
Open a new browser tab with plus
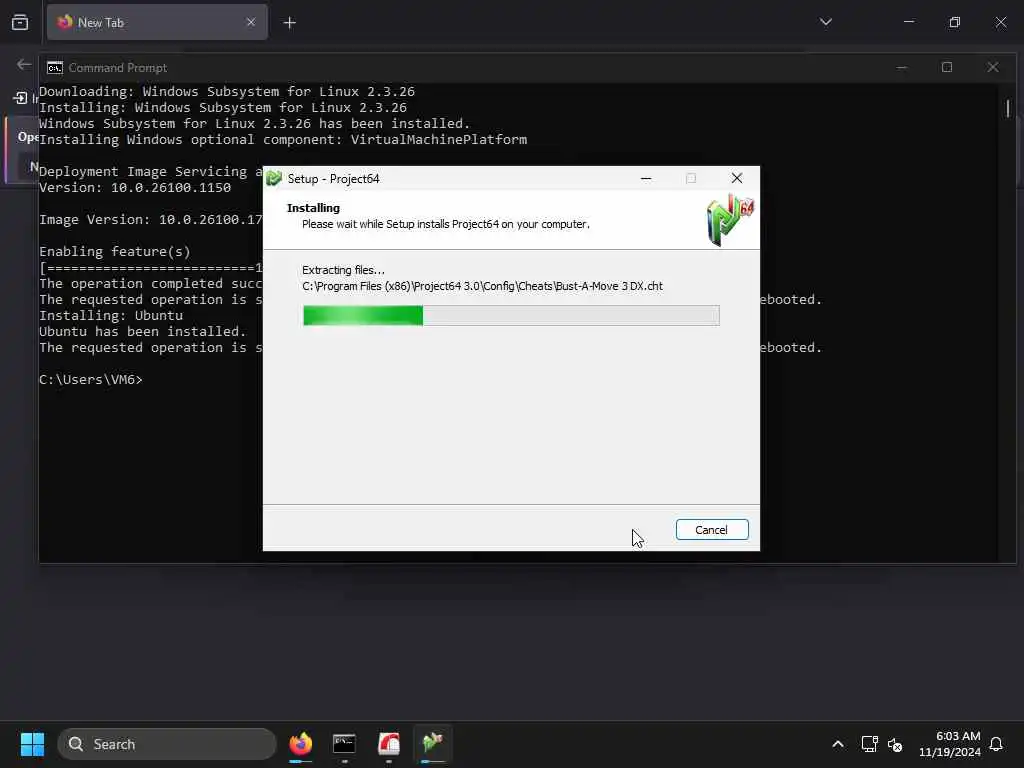(x=290, y=23)
